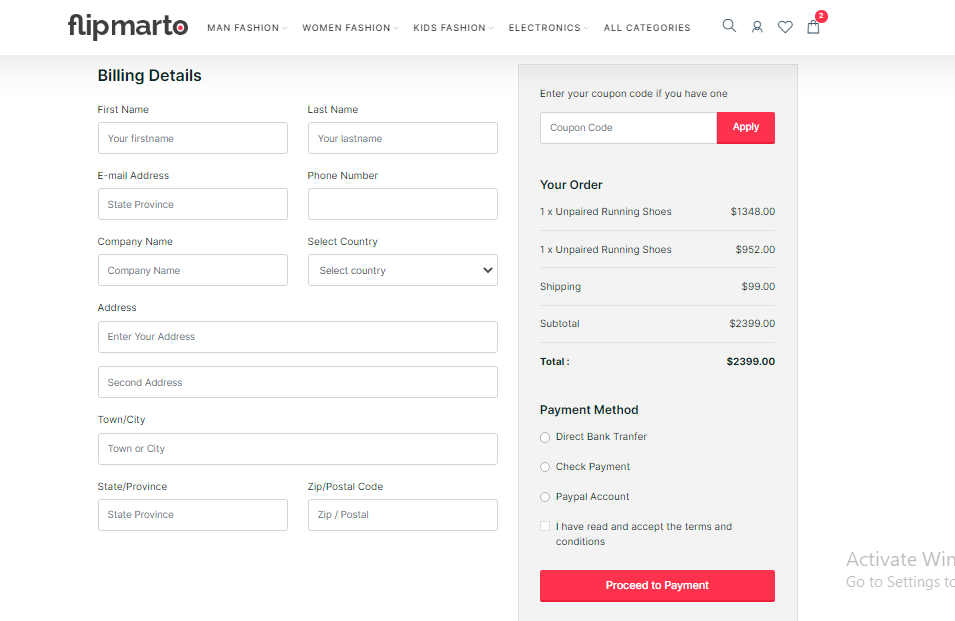Open the ALL CATEGORIES menu
The height and width of the screenshot is (621, 955).
[646, 28]
